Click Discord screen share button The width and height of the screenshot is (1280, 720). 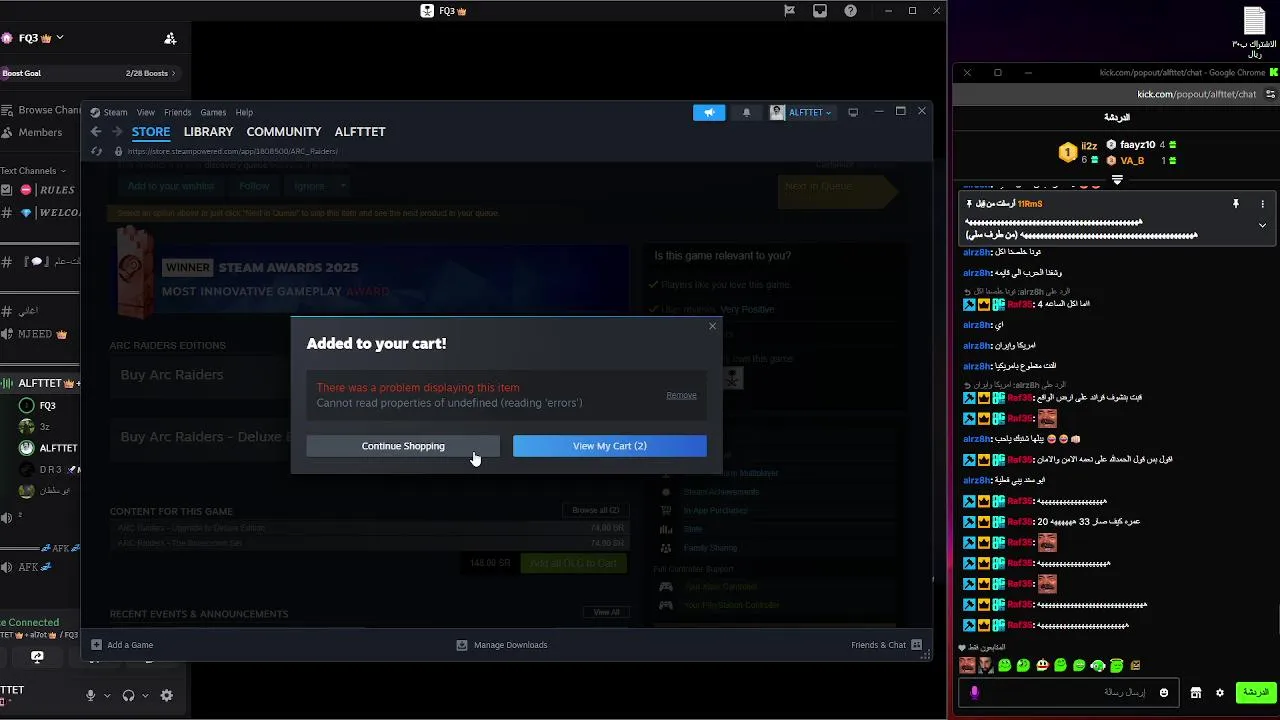click(x=37, y=657)
